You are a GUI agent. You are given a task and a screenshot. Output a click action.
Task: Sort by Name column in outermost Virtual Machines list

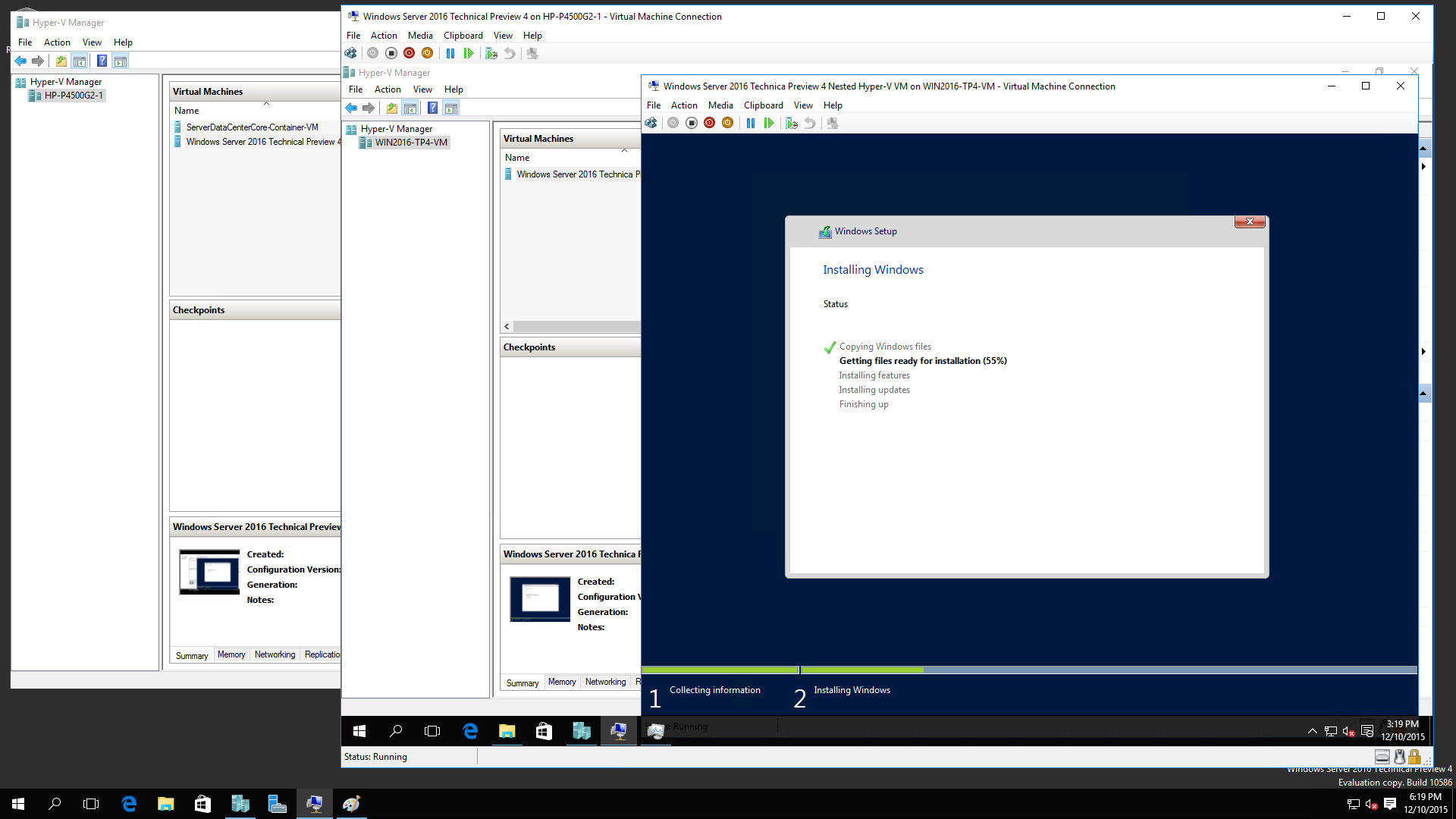187,111
